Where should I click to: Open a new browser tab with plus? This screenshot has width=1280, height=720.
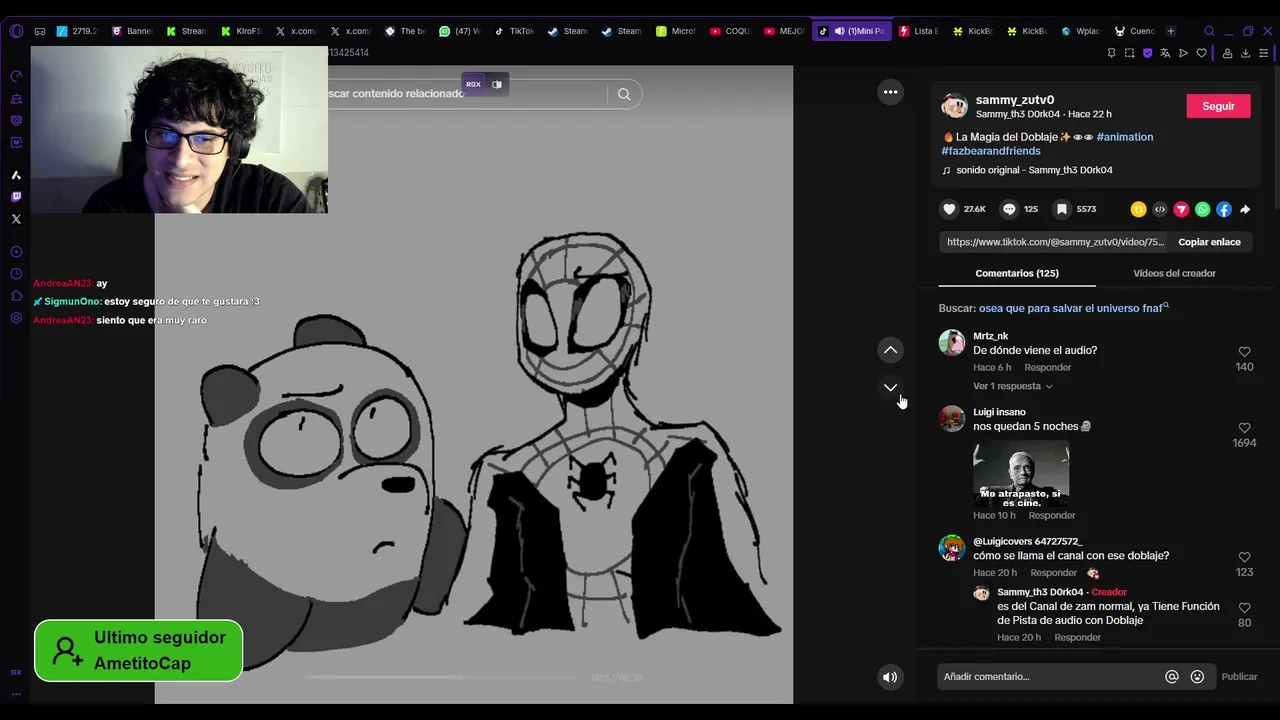[x=1171, y=31]
